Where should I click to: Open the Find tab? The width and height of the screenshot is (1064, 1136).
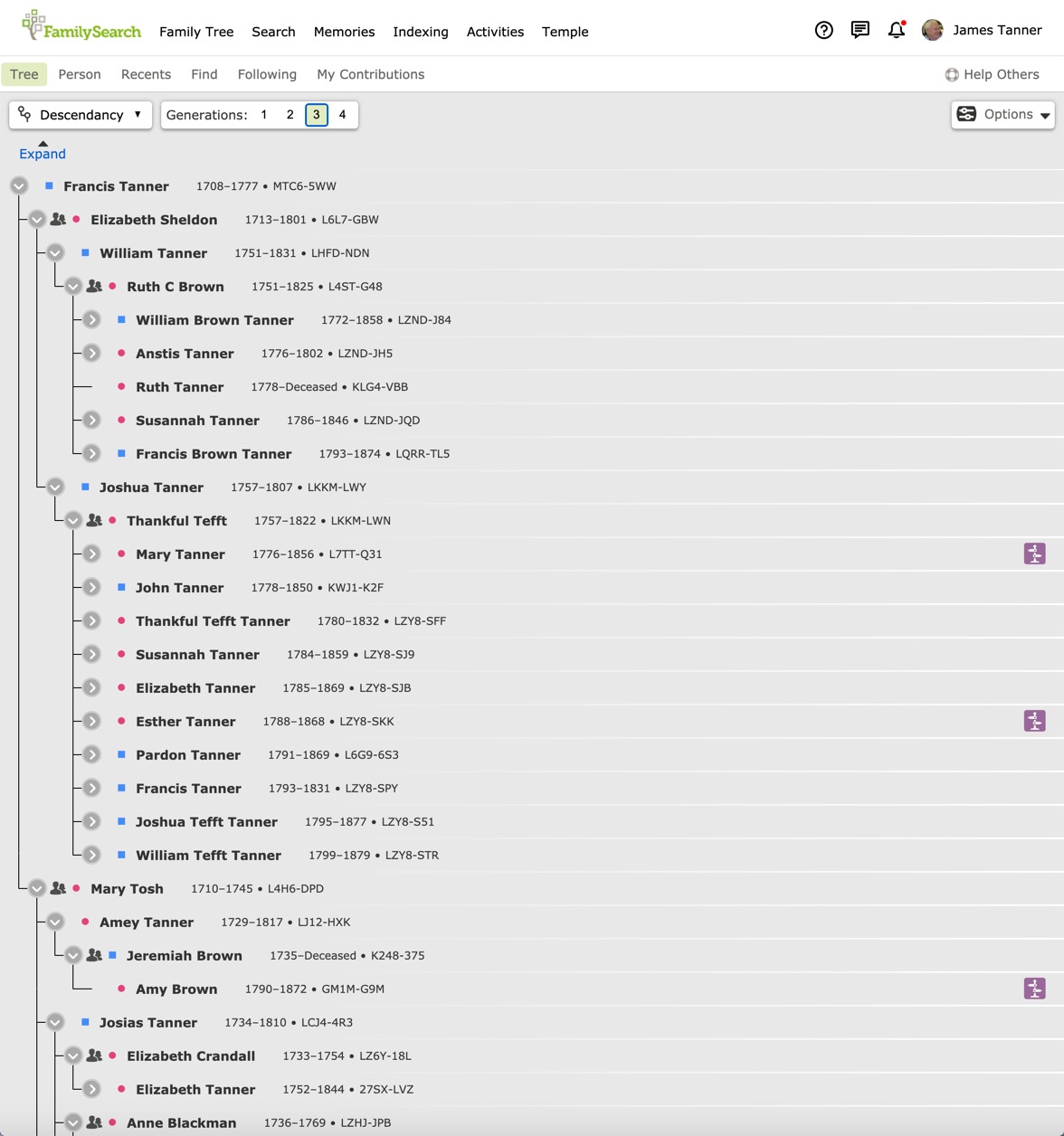pyautogui.click(x=204, y=74)
